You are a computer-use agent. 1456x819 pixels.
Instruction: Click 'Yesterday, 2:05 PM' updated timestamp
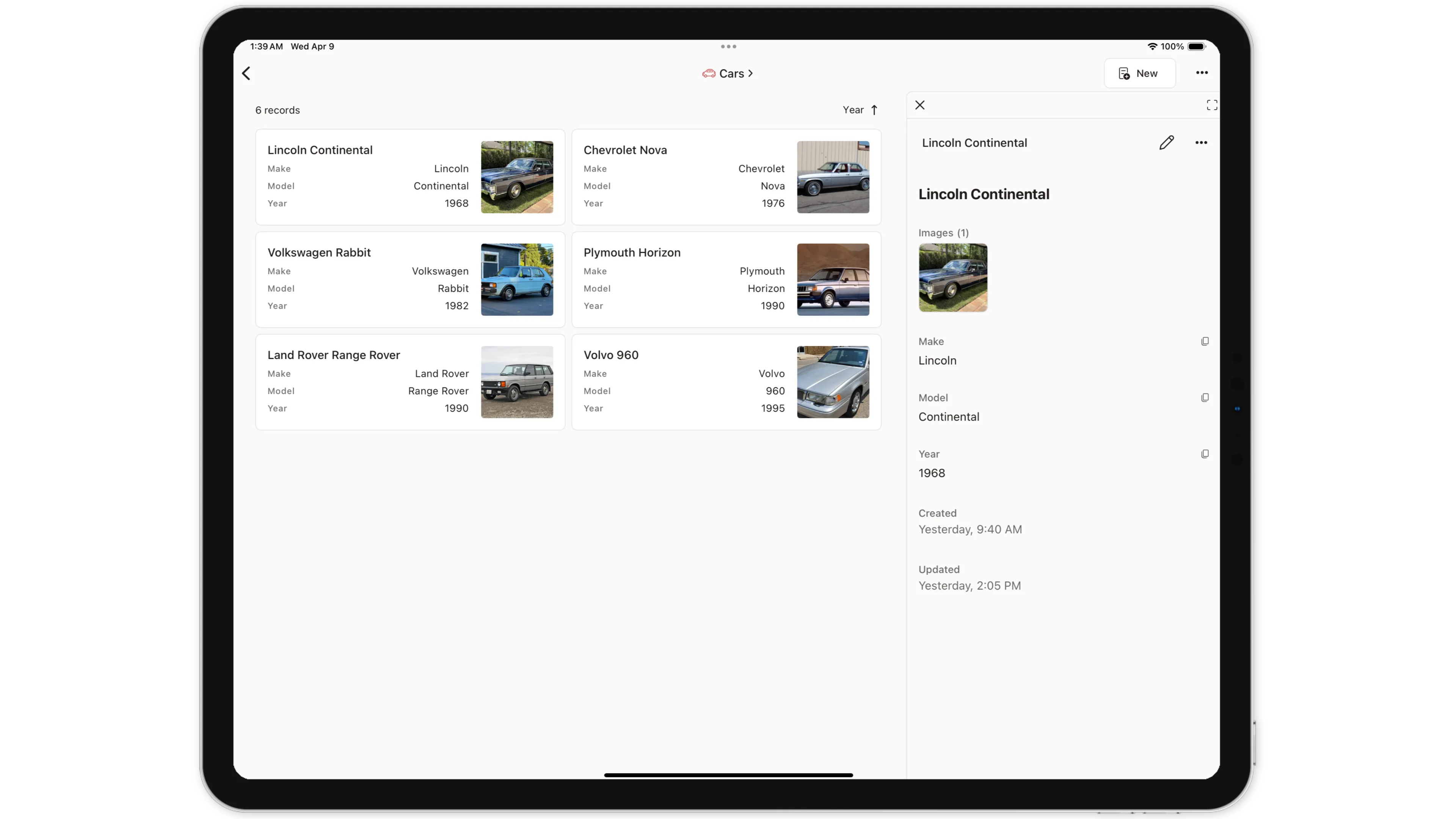click(x=970, y=586)
